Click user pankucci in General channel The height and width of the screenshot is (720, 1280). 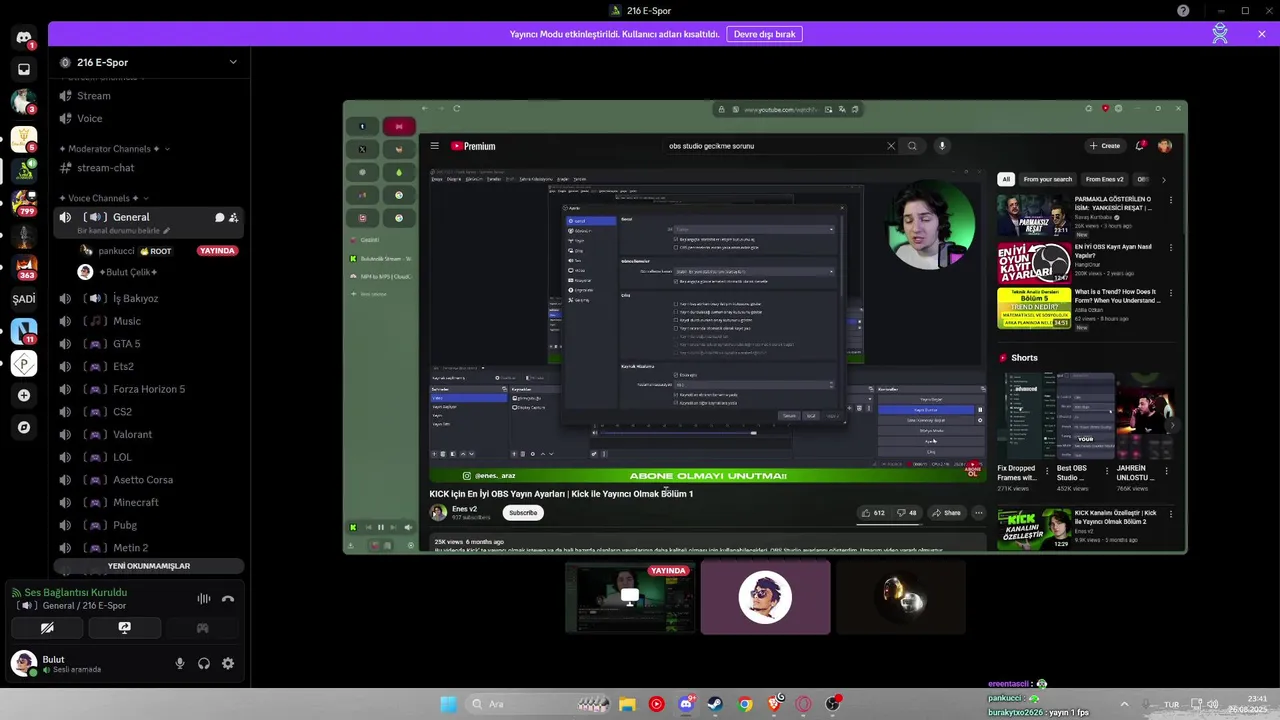[158, 251]
